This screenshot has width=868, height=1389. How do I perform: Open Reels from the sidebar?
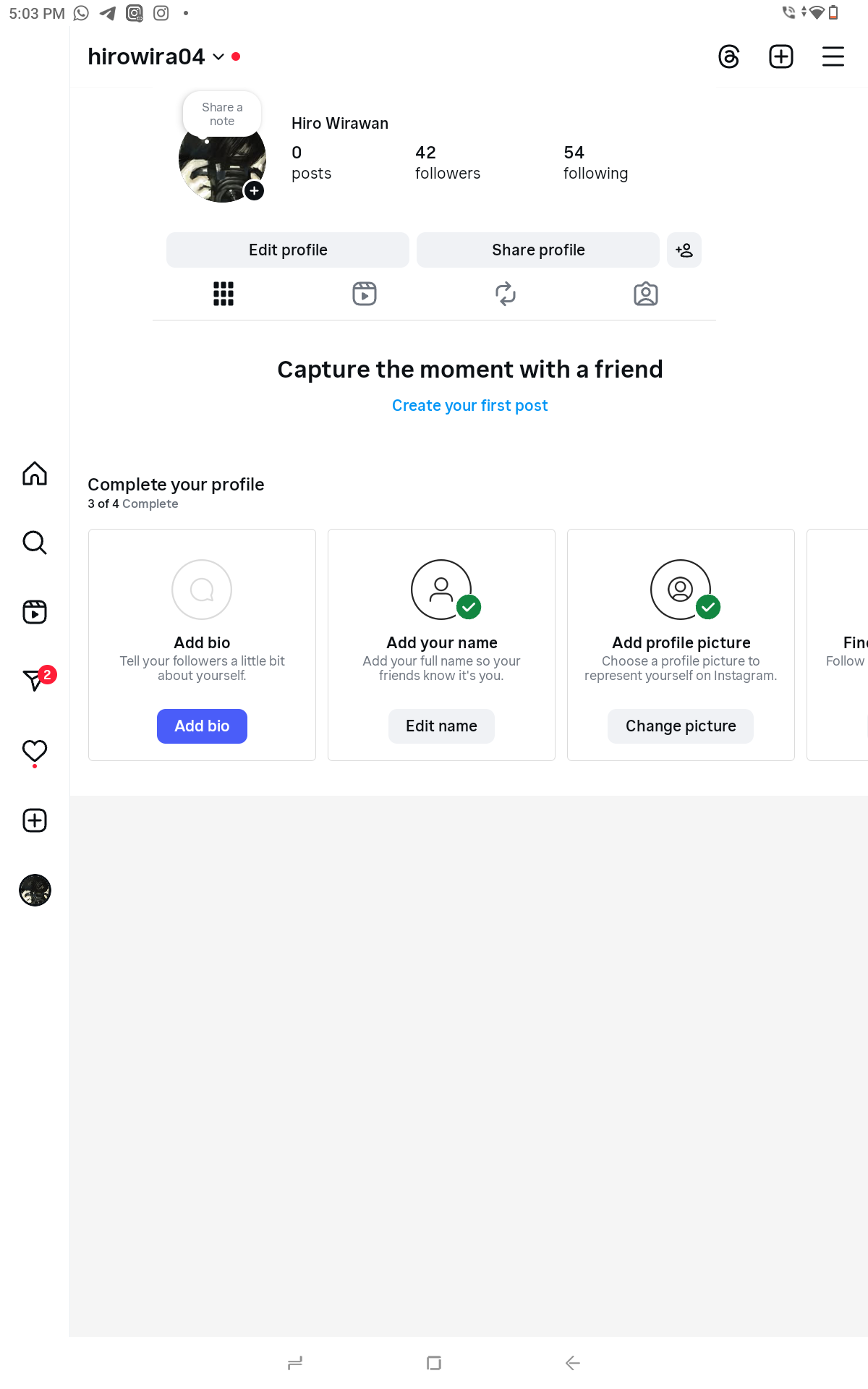pyautogui.click(x=35, y=612)
